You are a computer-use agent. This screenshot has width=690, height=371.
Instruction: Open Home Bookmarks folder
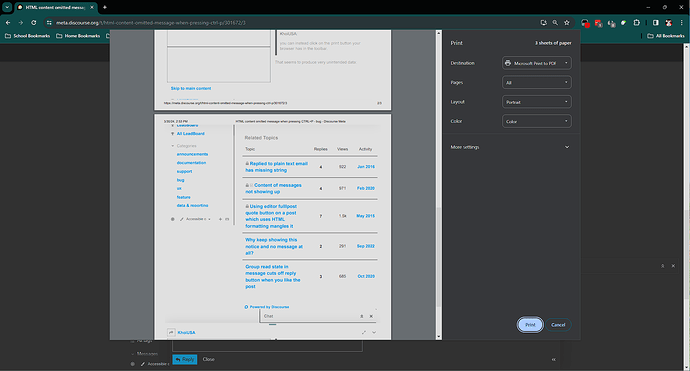click(78, 36)
